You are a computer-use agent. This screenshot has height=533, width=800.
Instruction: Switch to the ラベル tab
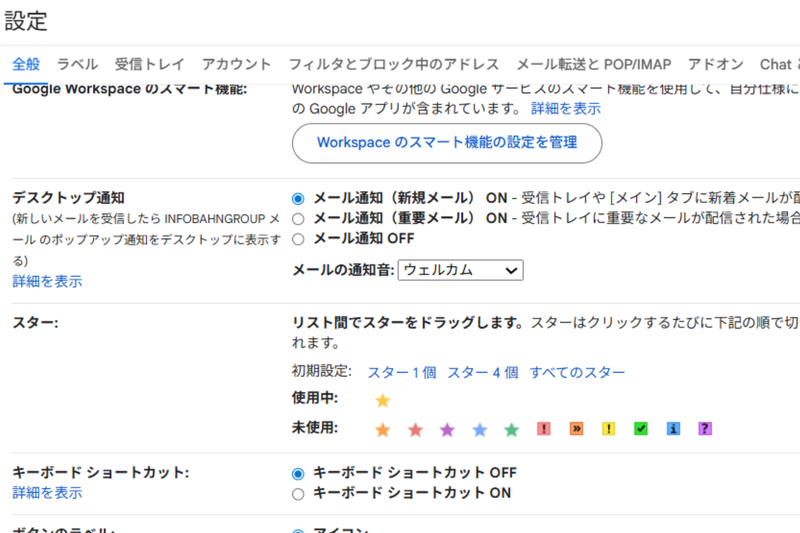click(x=77, y=64)
